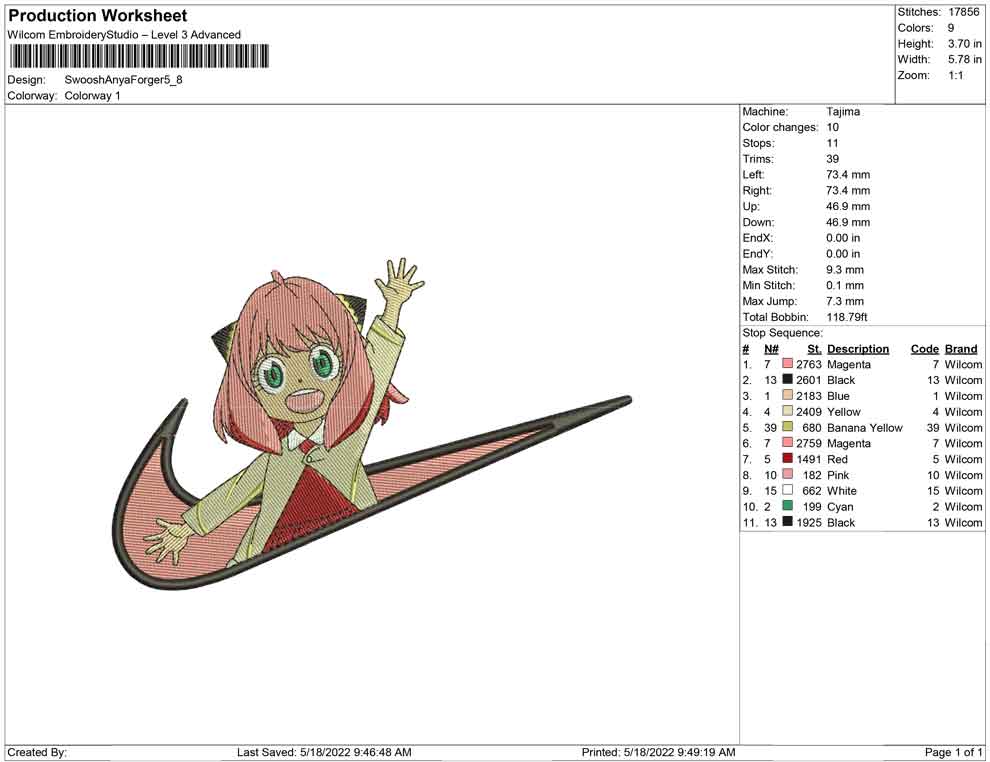Select the Magenta 2763 color swatch
Viewport: 990px width, 762px height.
(x=787, y=364)
